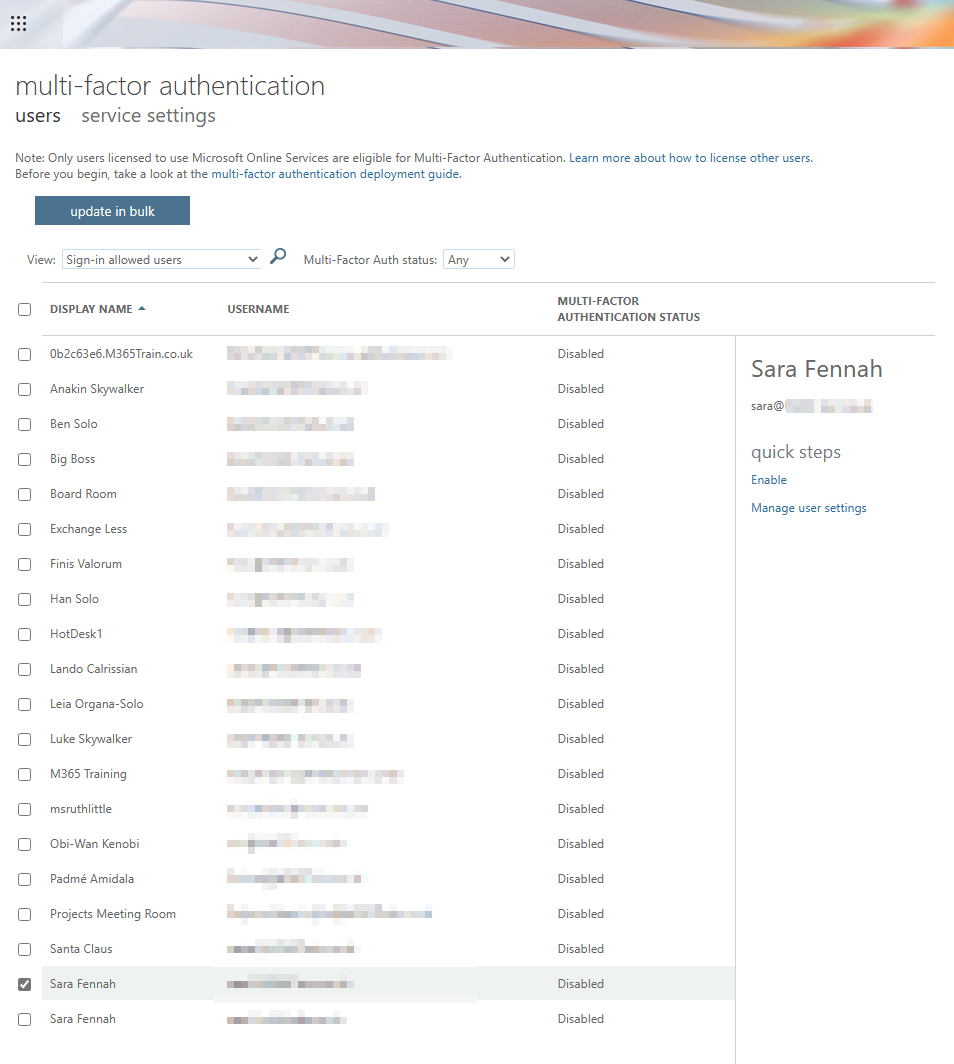Select the Obi-Wan Kenobi user row
The image size is (954, 1064).
[x=94, y=844]
